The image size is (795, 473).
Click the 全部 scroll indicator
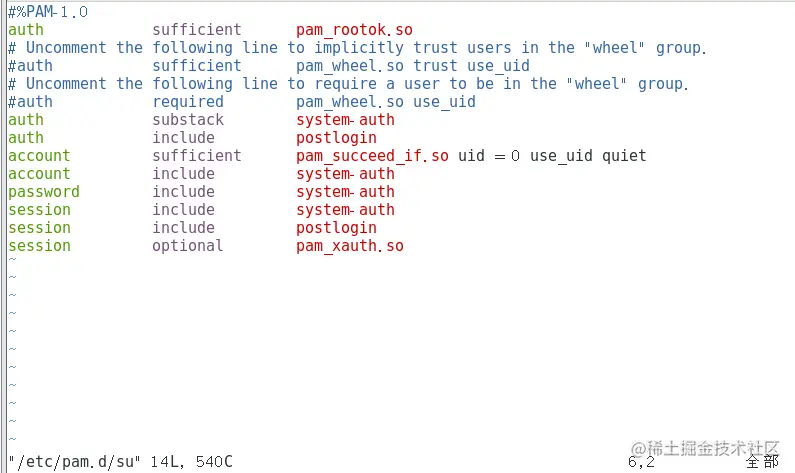pos(762,462)
